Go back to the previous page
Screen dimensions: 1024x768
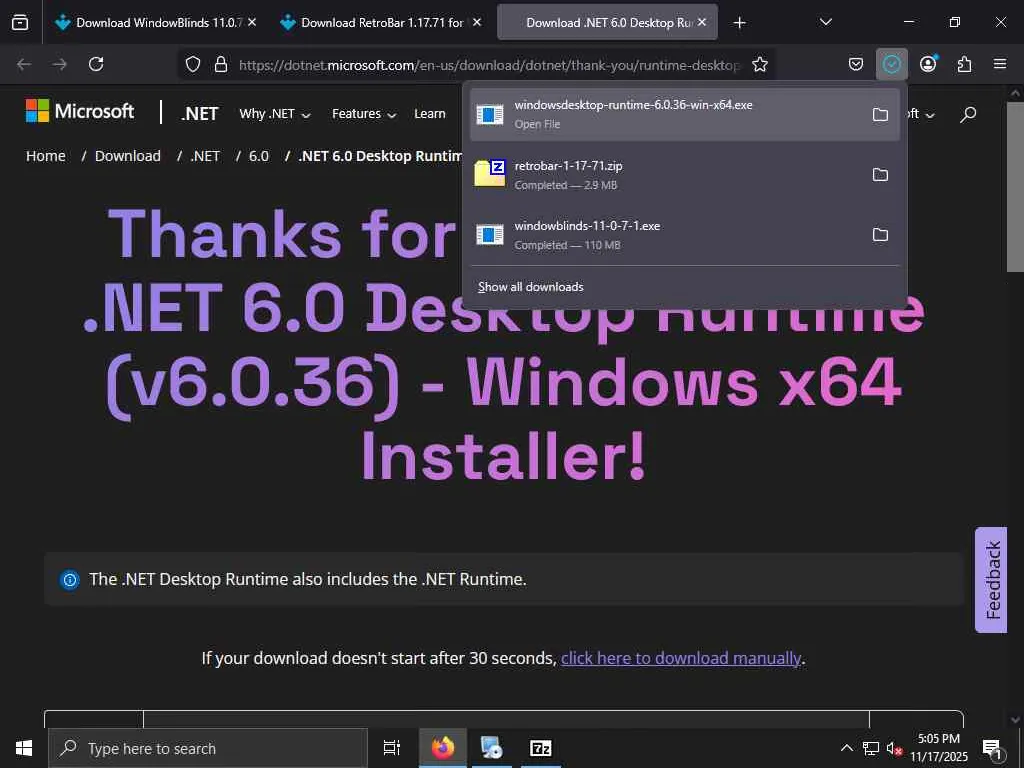coord(24,64)
